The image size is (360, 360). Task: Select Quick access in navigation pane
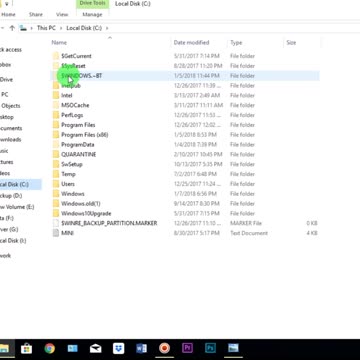(x=11, y=50)
